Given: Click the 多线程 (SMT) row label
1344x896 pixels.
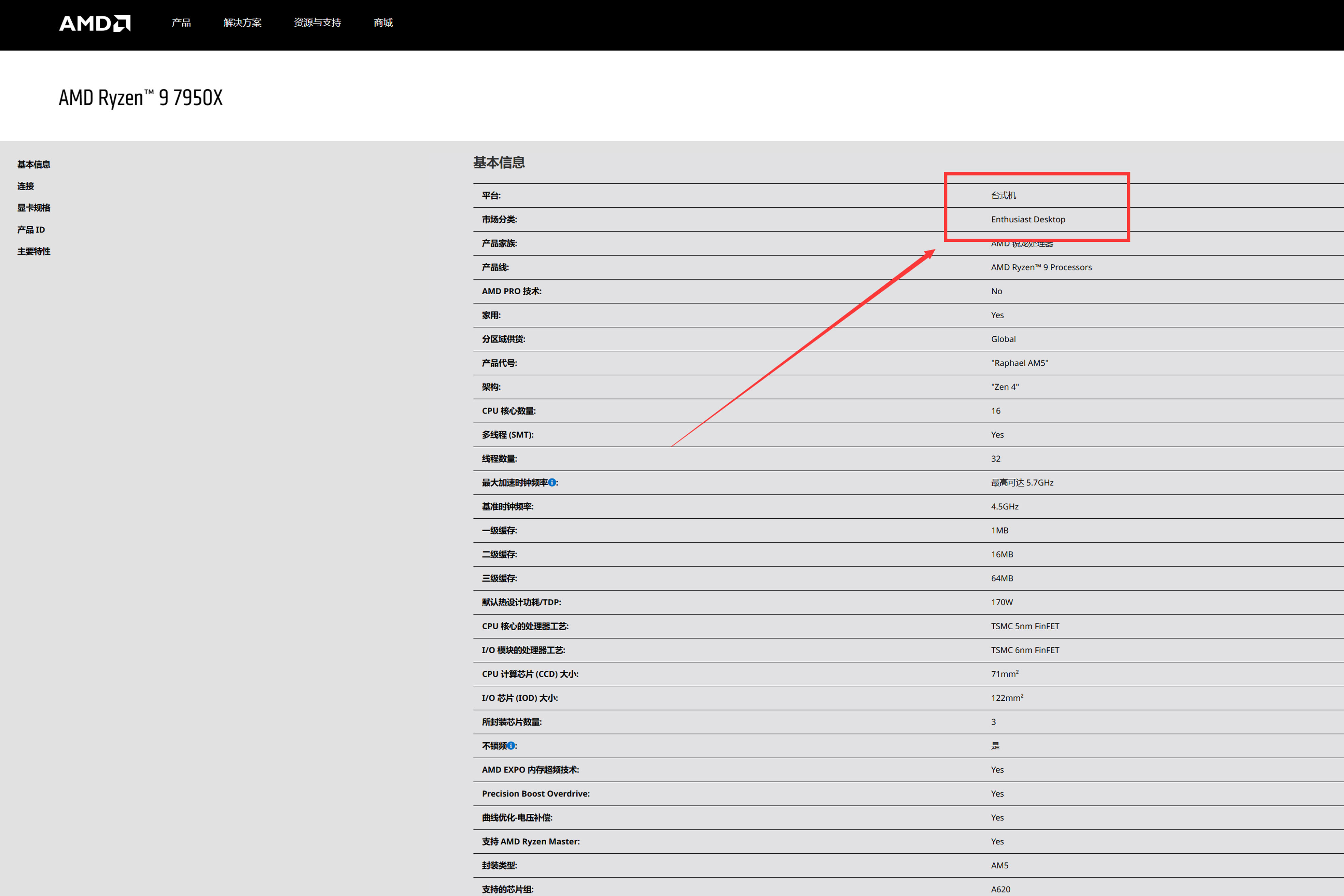Looking at the screenshot, I should 507,435.
